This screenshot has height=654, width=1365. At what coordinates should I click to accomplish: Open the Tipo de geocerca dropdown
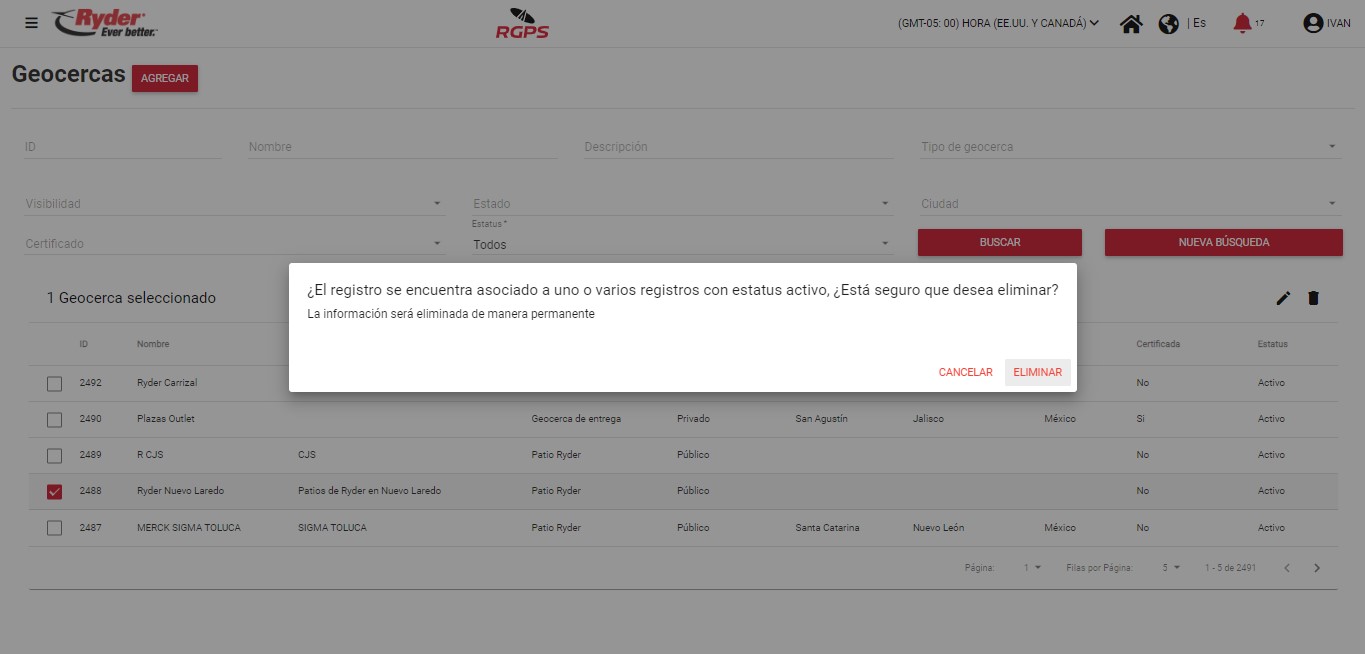click(1128, 147)
